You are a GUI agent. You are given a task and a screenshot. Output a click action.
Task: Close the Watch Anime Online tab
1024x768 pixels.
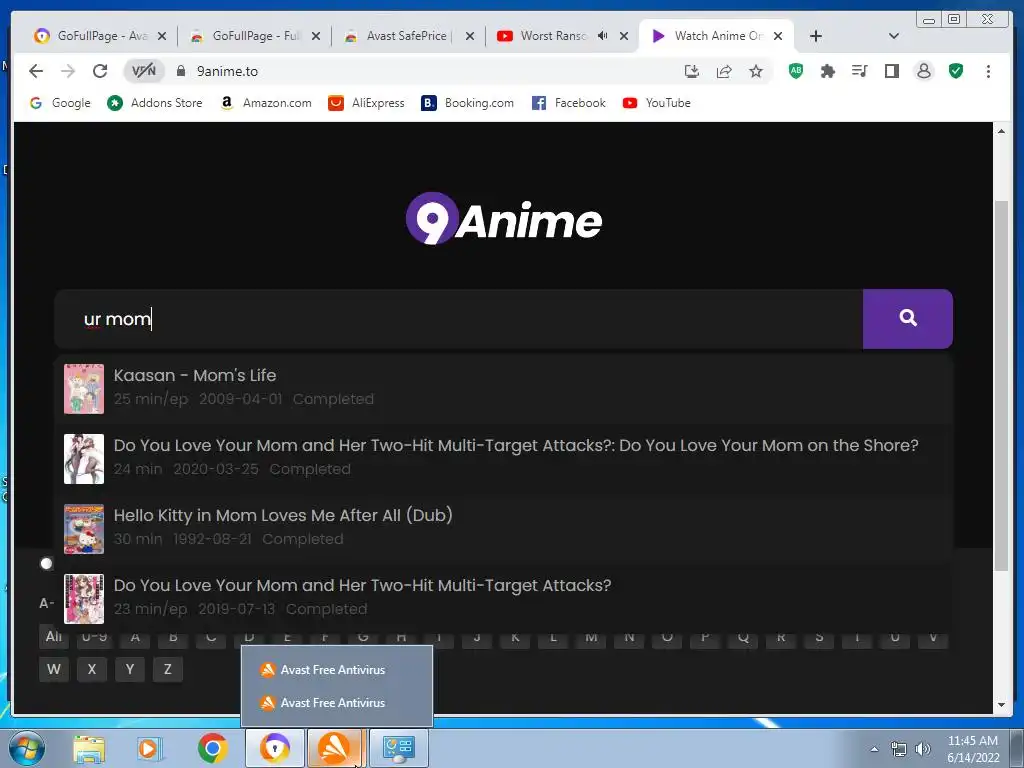(778, 36)
